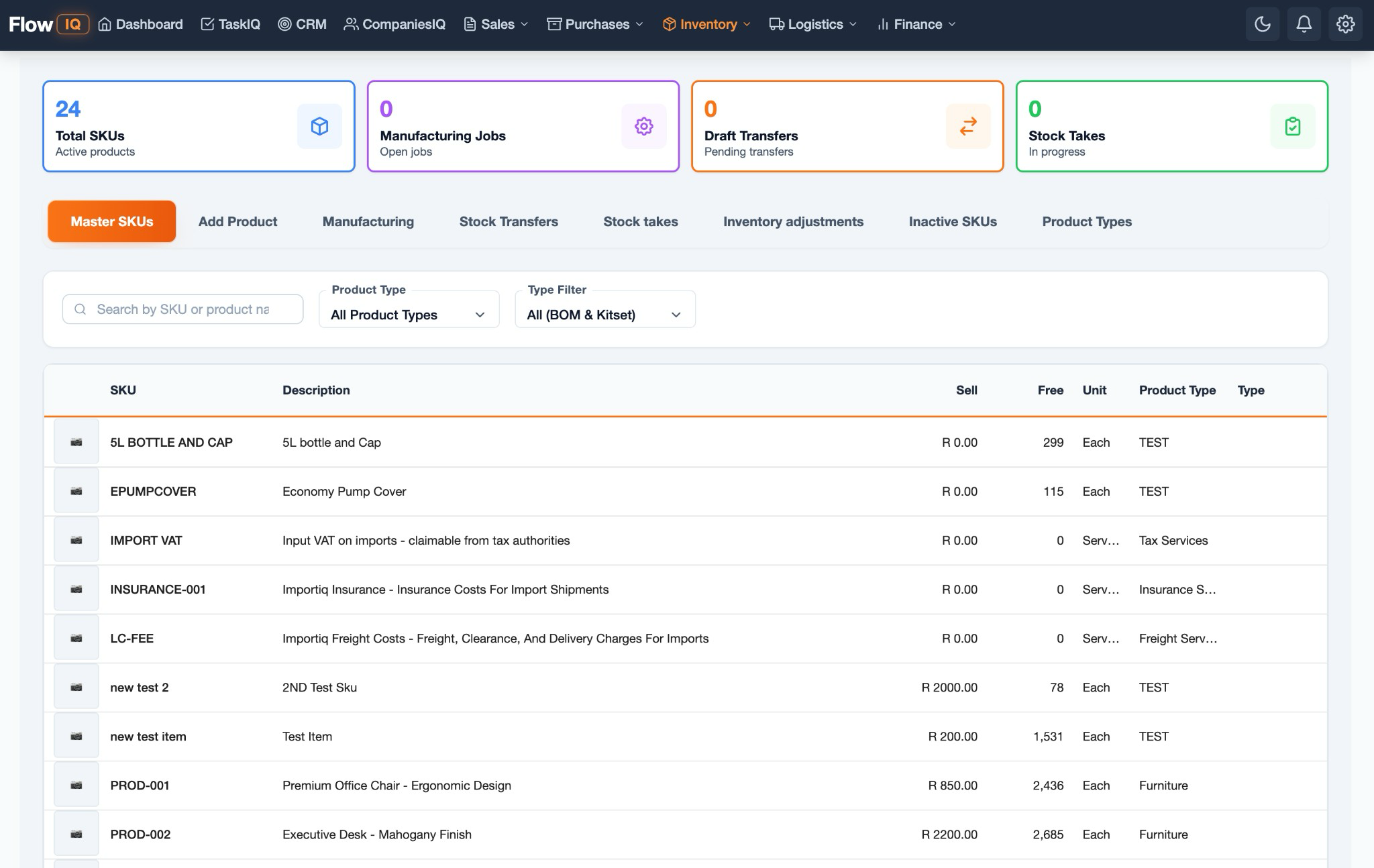Click the Stock Takes clipboard icon

point(1293,126)
